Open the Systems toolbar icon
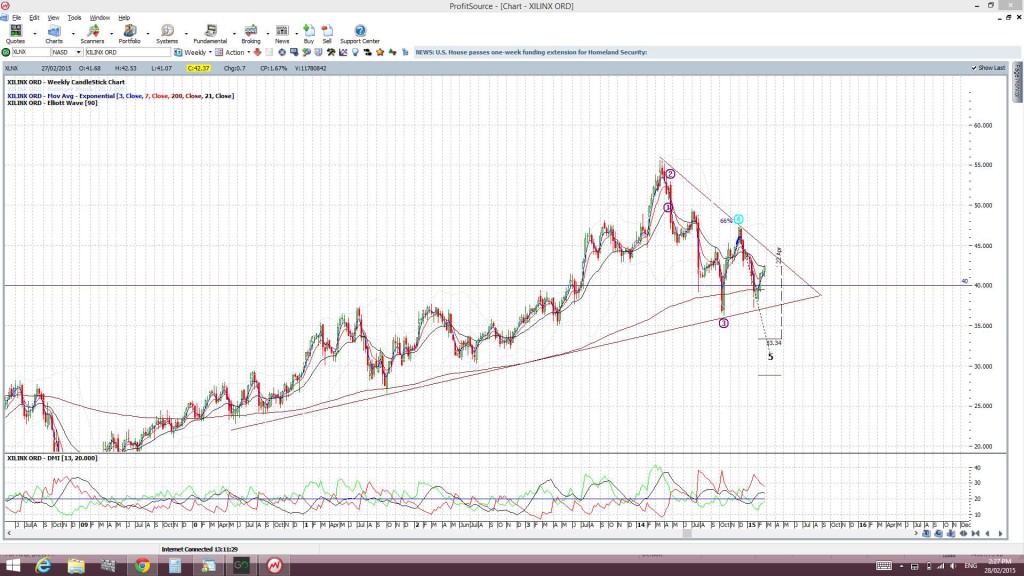 (x=167, y=34)
